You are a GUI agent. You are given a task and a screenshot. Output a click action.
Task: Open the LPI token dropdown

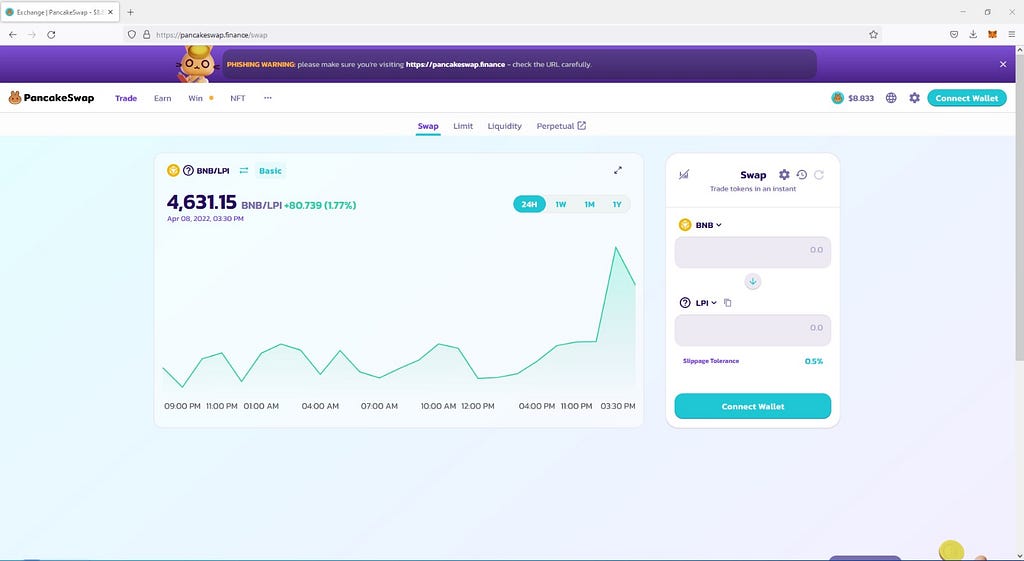click(x=698, y=303)
